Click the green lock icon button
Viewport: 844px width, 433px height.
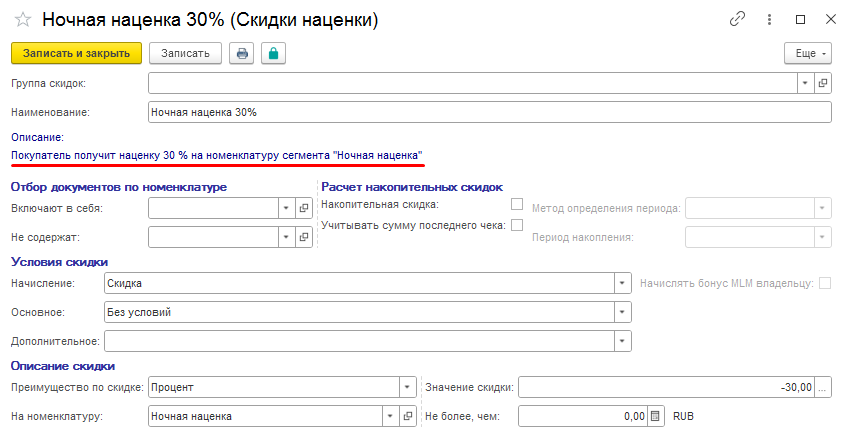coord(273,53)
